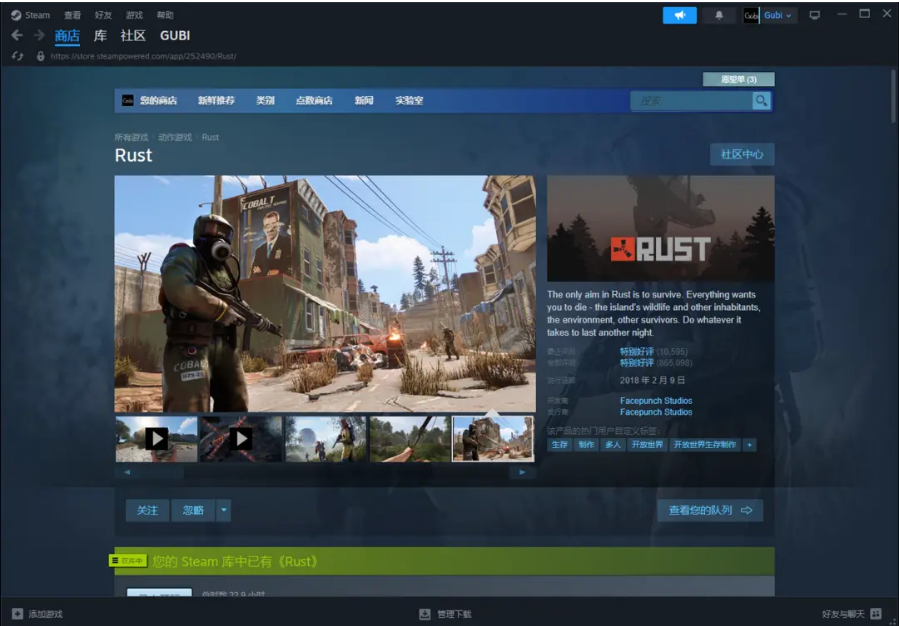Click the main Rust screenshot
This screenshot has width=899, height=626.
pos(325,294)
